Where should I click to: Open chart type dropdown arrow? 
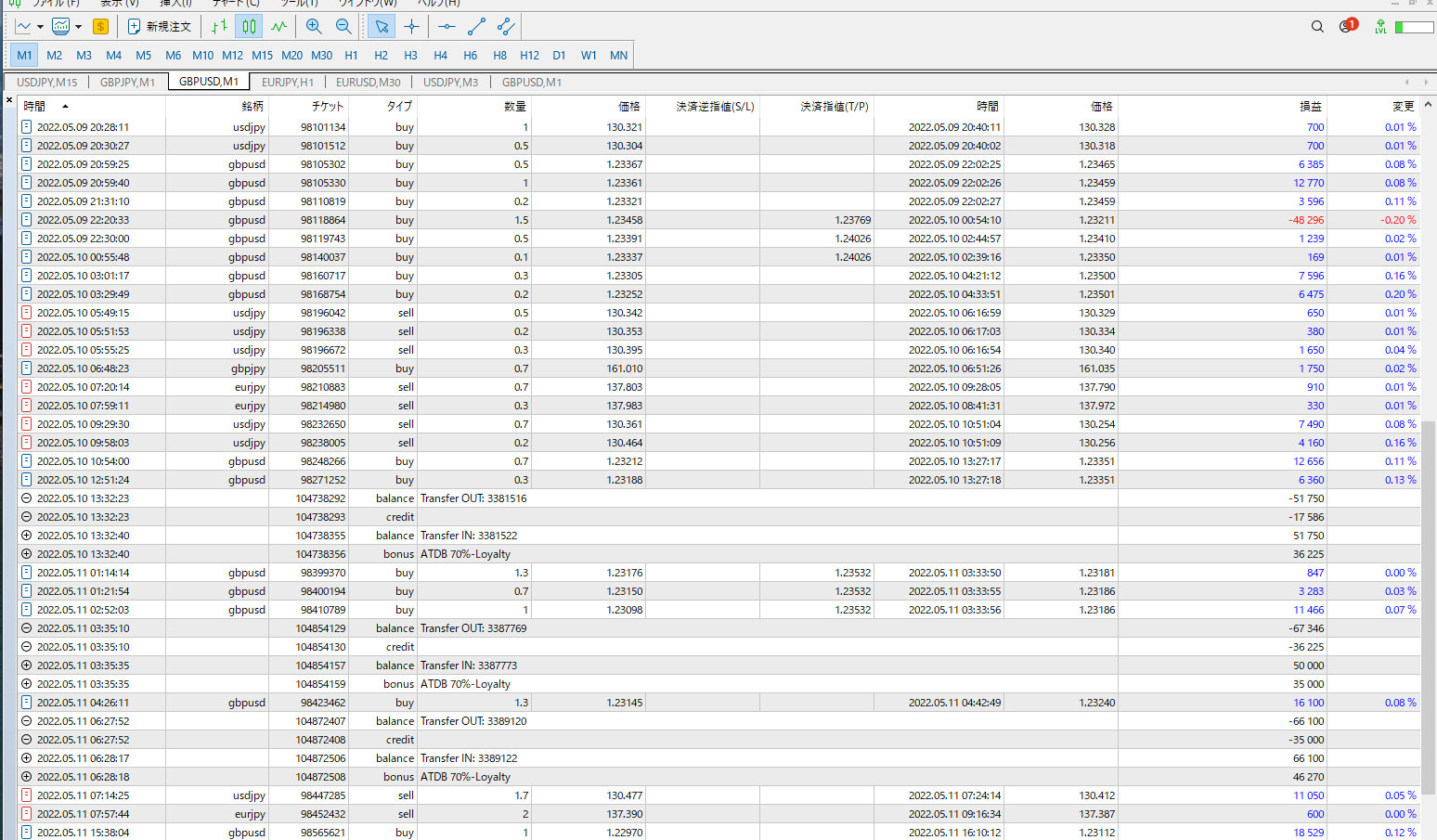(40, 27)
